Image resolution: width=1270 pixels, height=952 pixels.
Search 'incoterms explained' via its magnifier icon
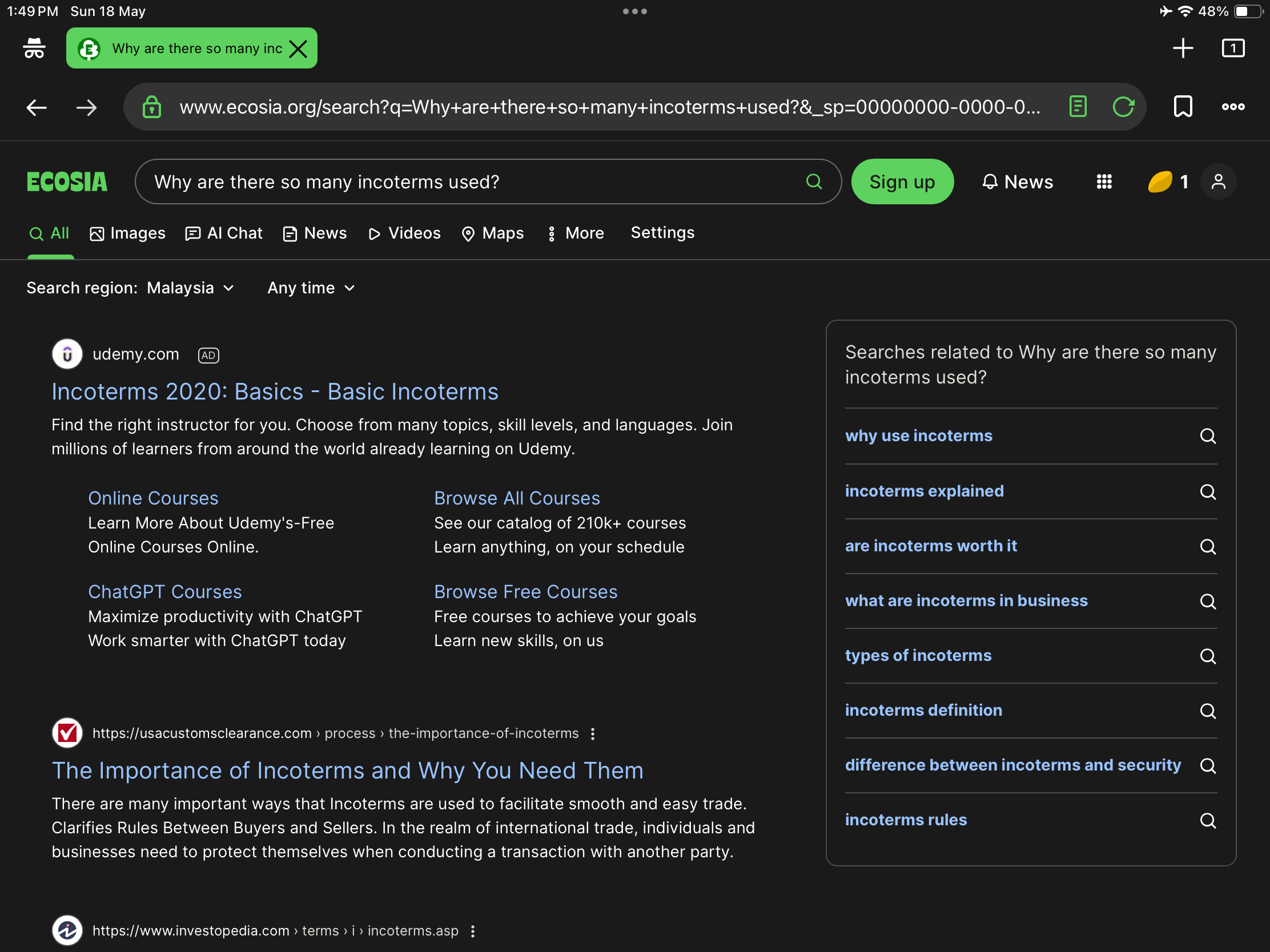[1207, 492]
